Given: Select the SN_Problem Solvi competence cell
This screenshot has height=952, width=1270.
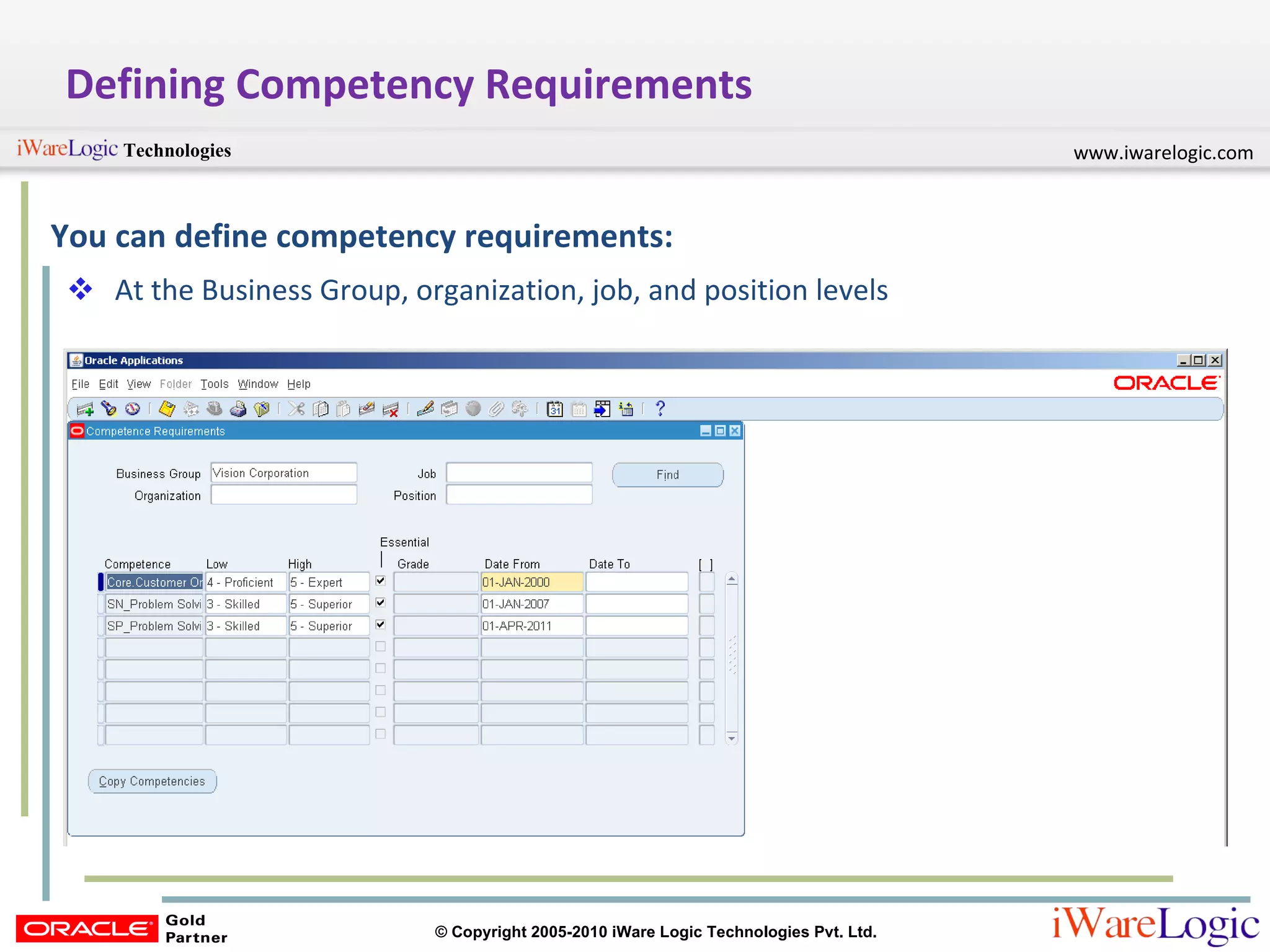Looking at the screenshot, I should coord(154,604).
